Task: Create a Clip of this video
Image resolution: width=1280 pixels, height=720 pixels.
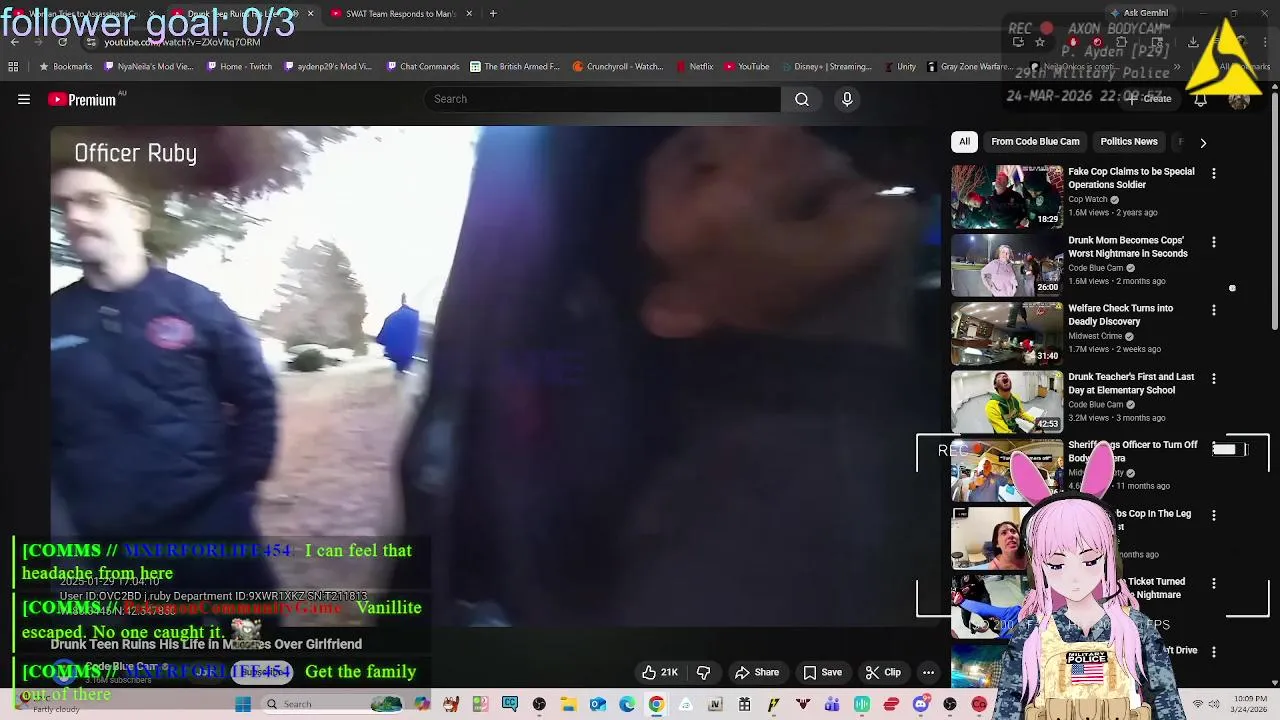Action: pyautogui.click(x=883, y=672)
